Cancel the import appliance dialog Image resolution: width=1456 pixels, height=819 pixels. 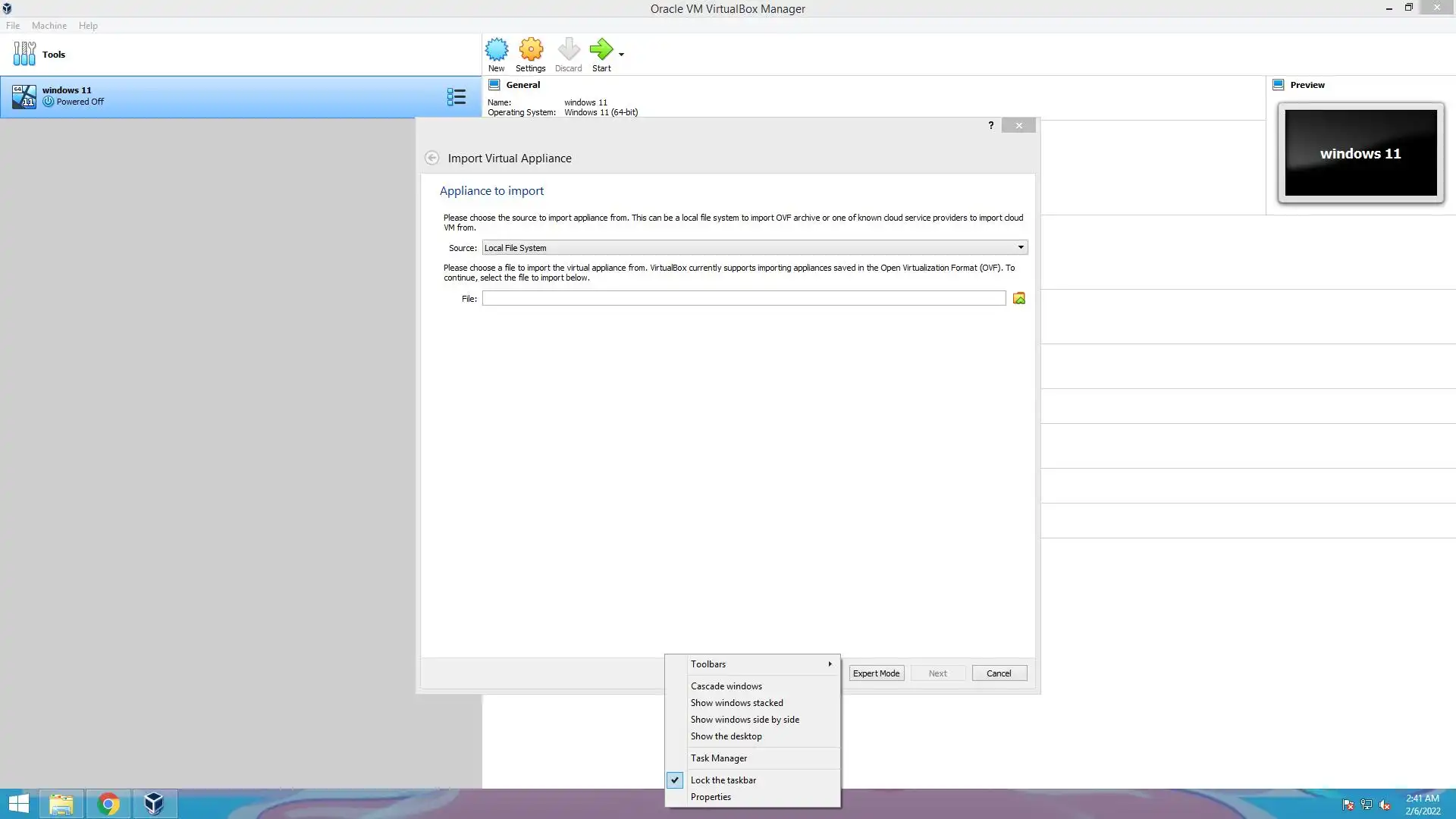tap(999, 673)
